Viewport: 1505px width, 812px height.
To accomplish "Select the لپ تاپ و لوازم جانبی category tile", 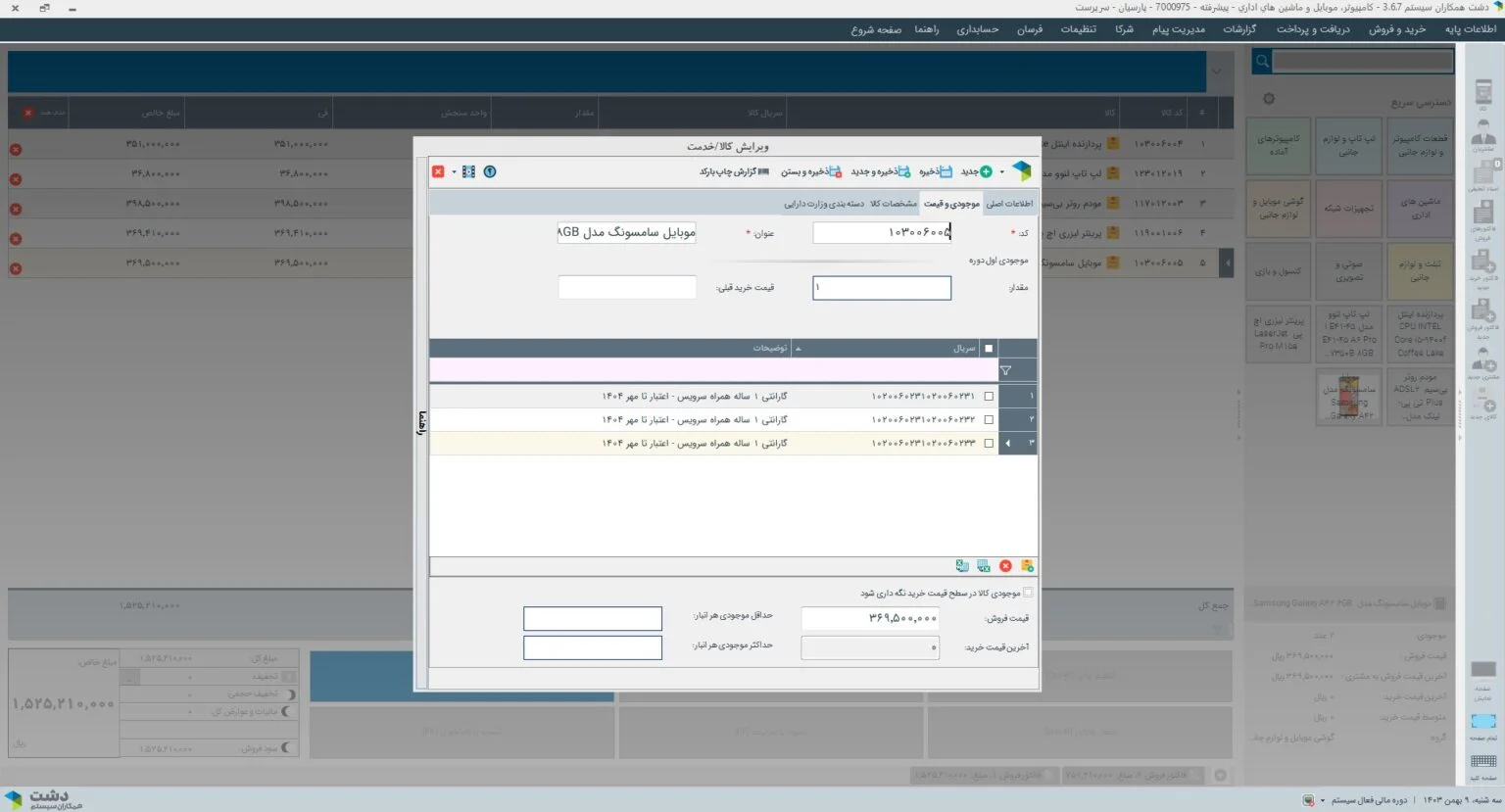I will click(x=1349, y=146).
